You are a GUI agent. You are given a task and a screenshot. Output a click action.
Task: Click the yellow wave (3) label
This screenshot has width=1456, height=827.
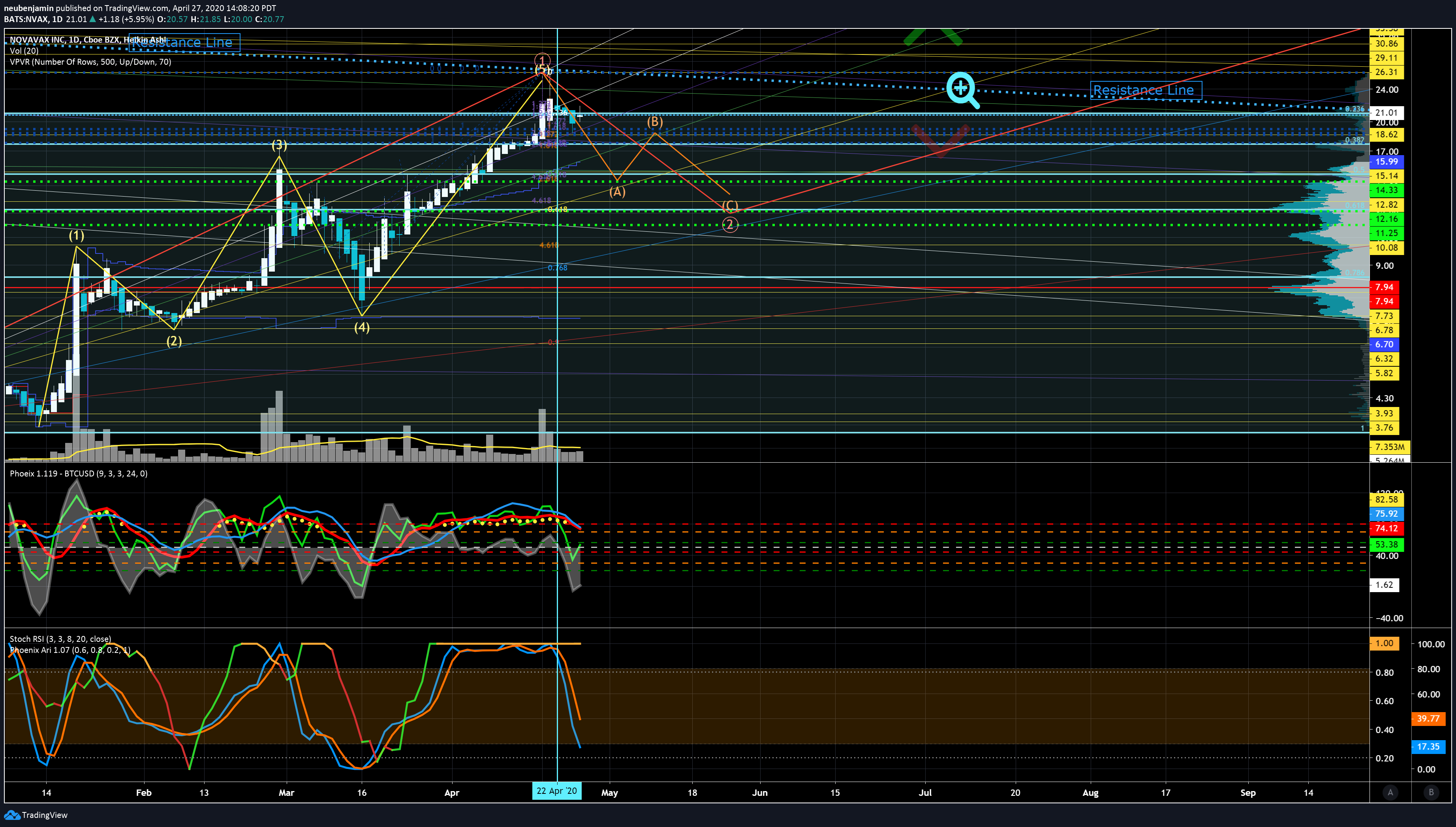(x=279, y=145)
